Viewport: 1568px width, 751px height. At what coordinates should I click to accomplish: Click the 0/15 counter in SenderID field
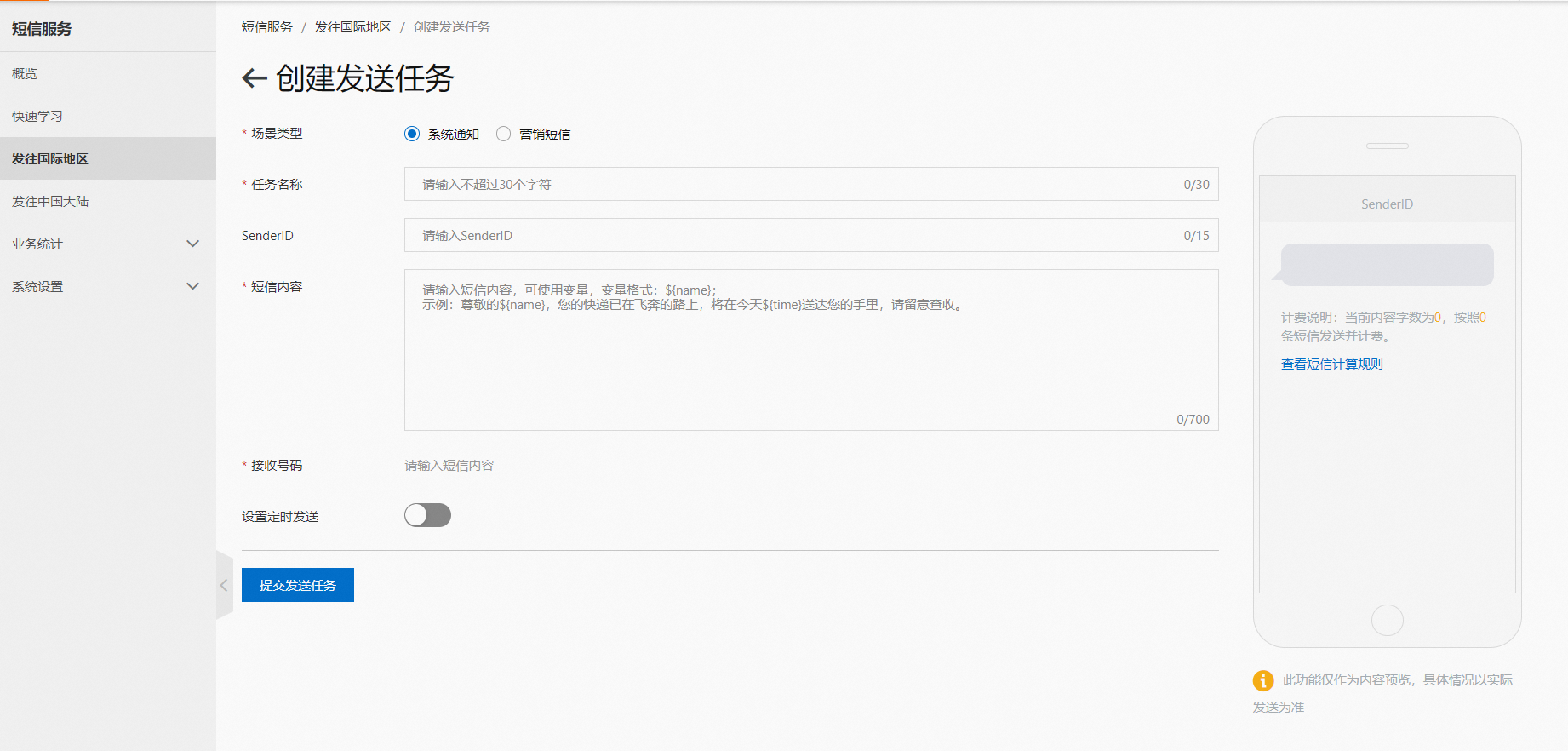click(1196, 236)
